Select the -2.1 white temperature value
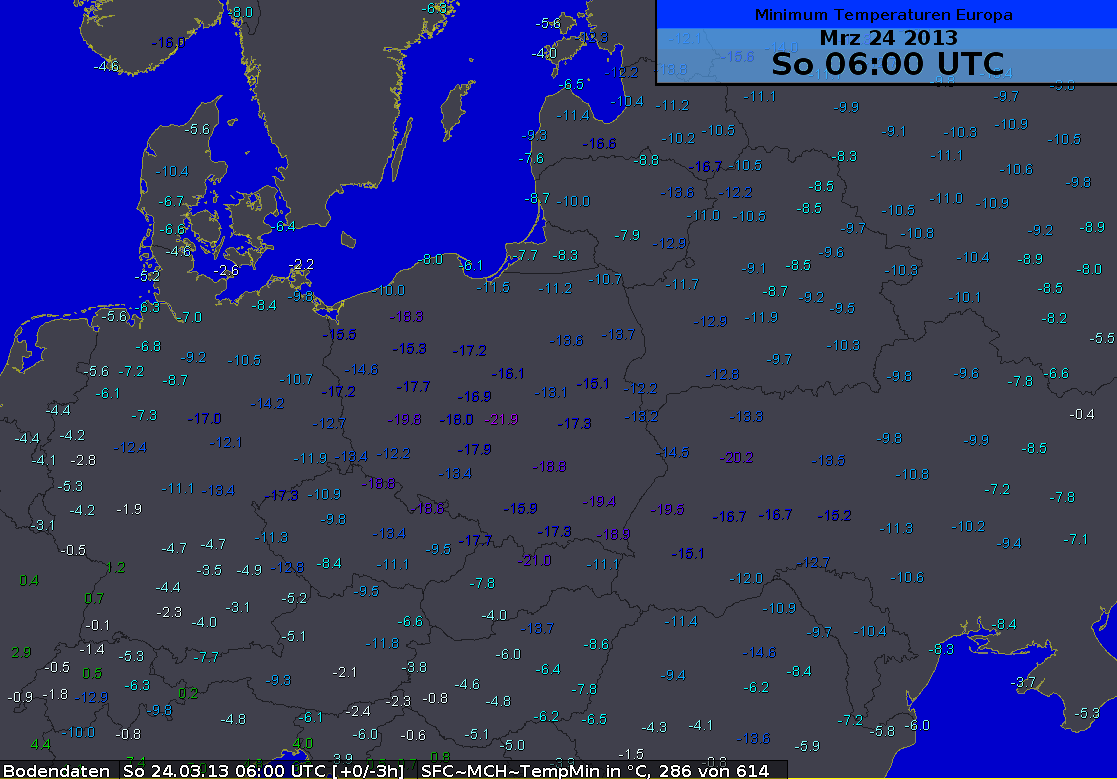Screen dimensions: 1117x779 344,671
